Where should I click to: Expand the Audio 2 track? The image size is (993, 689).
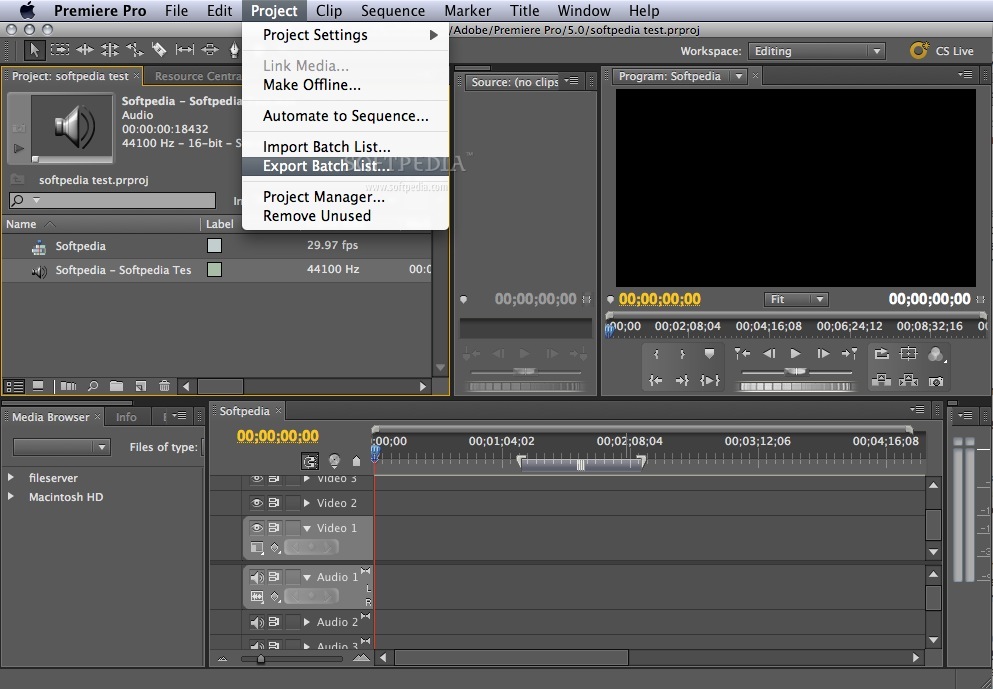pyautogui.click(x=307, y=622)
